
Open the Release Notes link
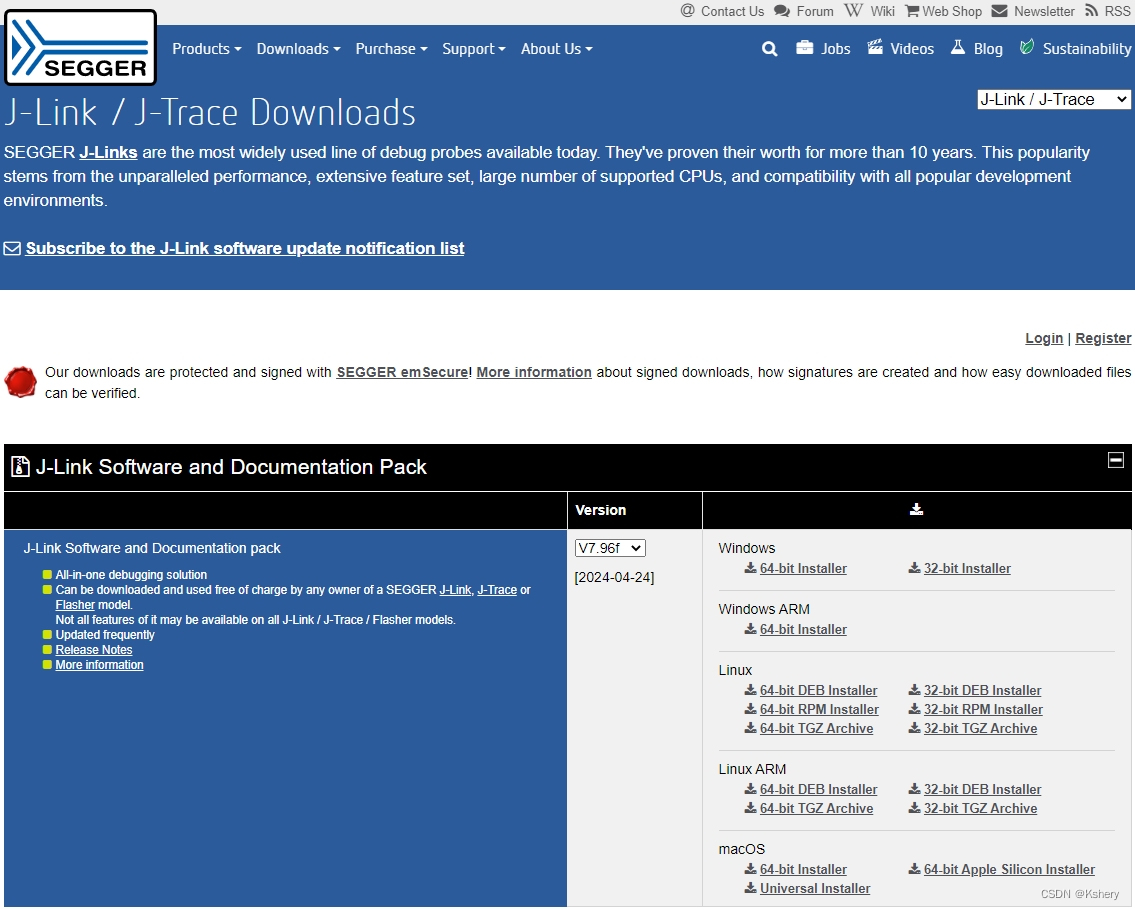point(93,650)
